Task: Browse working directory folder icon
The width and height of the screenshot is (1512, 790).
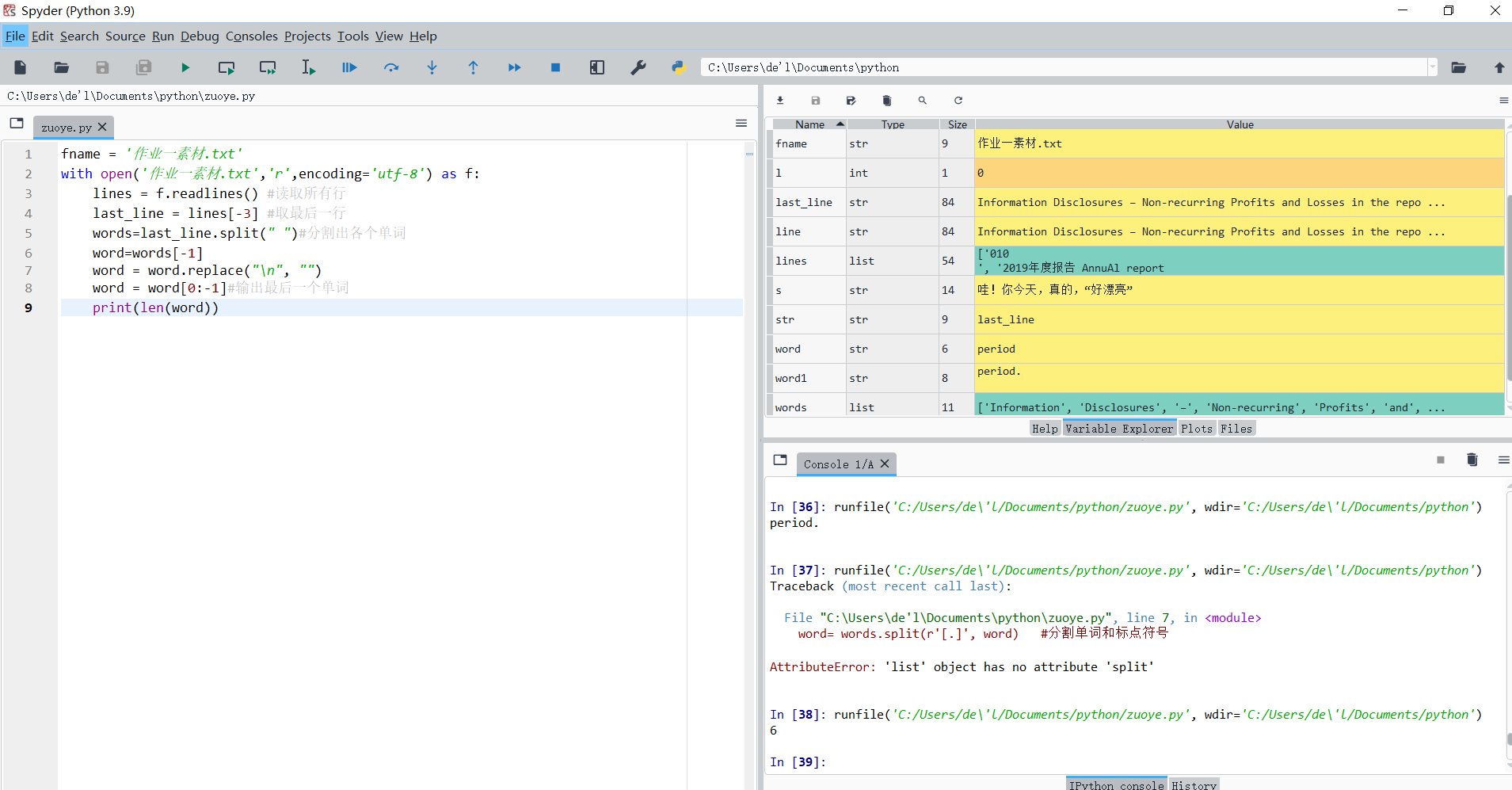Action: 1458,67
